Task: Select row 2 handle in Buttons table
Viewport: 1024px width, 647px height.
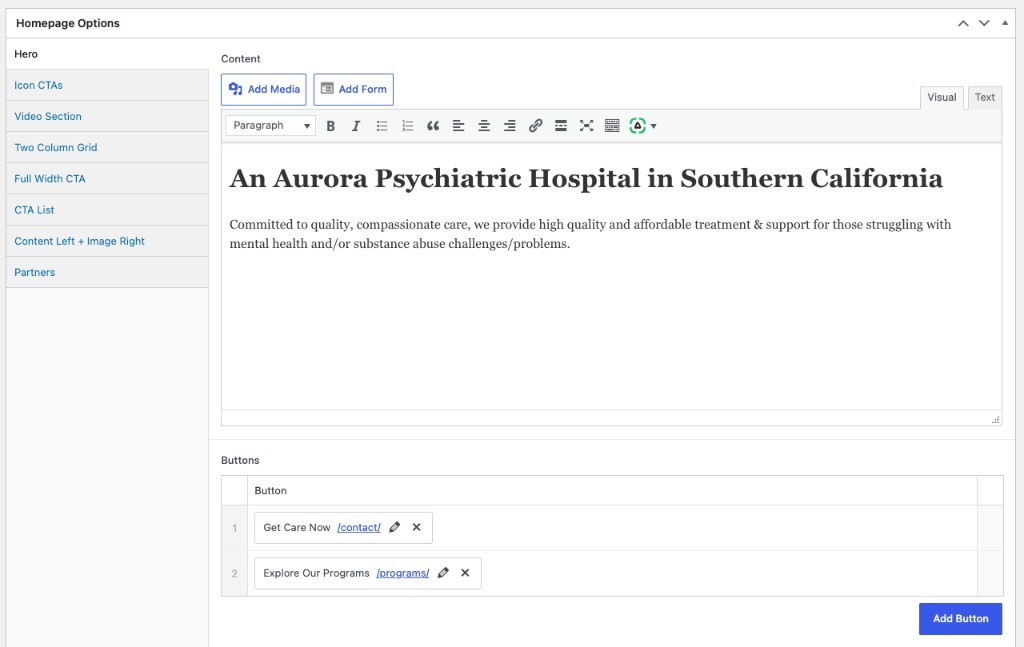Action: tap(234, 574)
